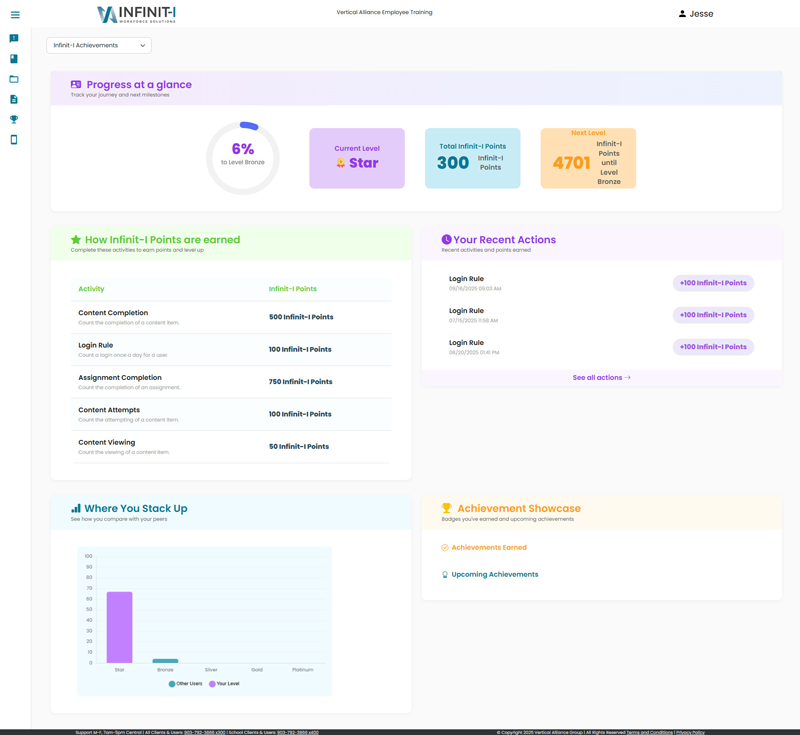Open the trophy achievements sidebar icon

pyautogui.click(x=14, y=119)
